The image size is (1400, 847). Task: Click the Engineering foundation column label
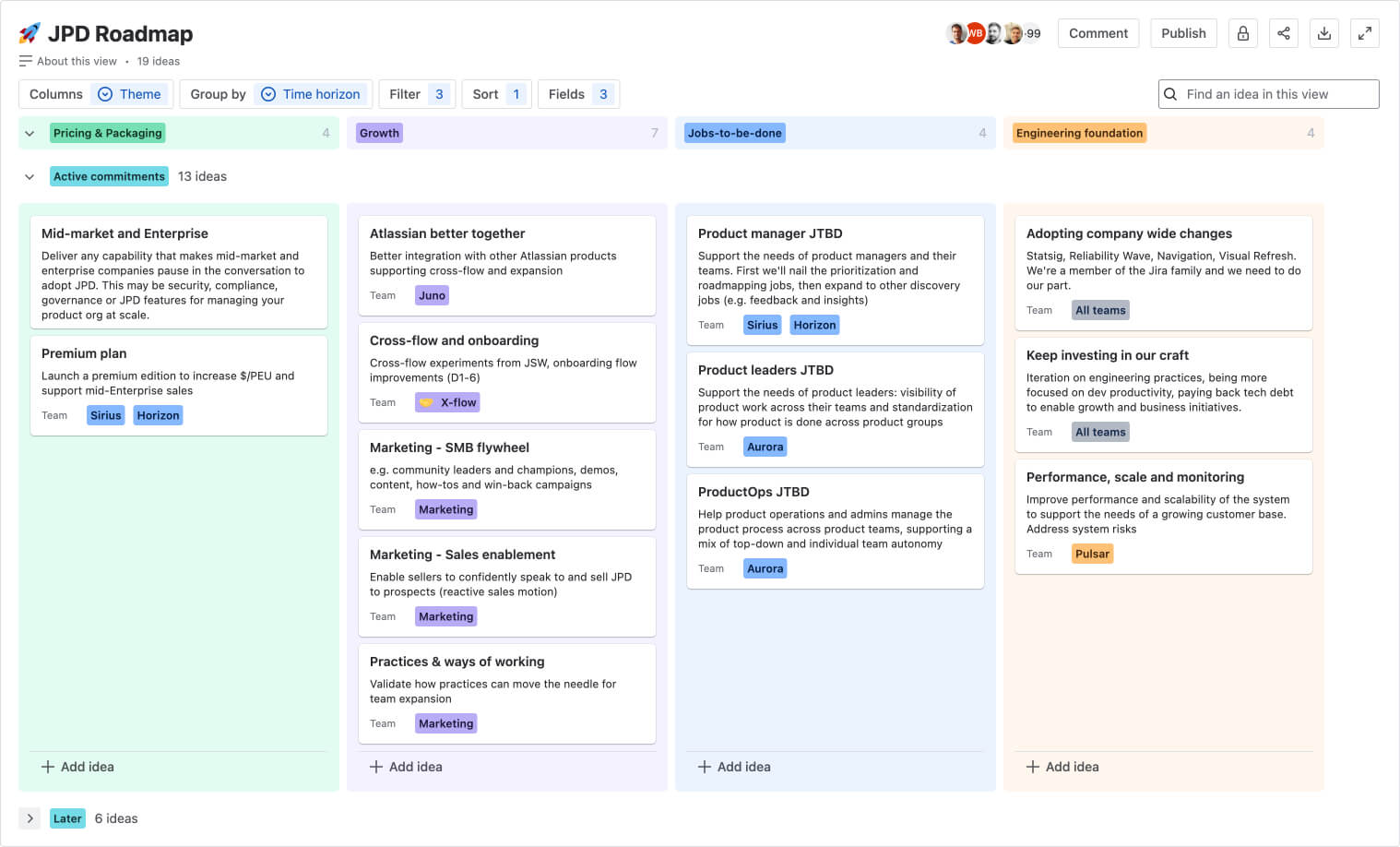1079,133
